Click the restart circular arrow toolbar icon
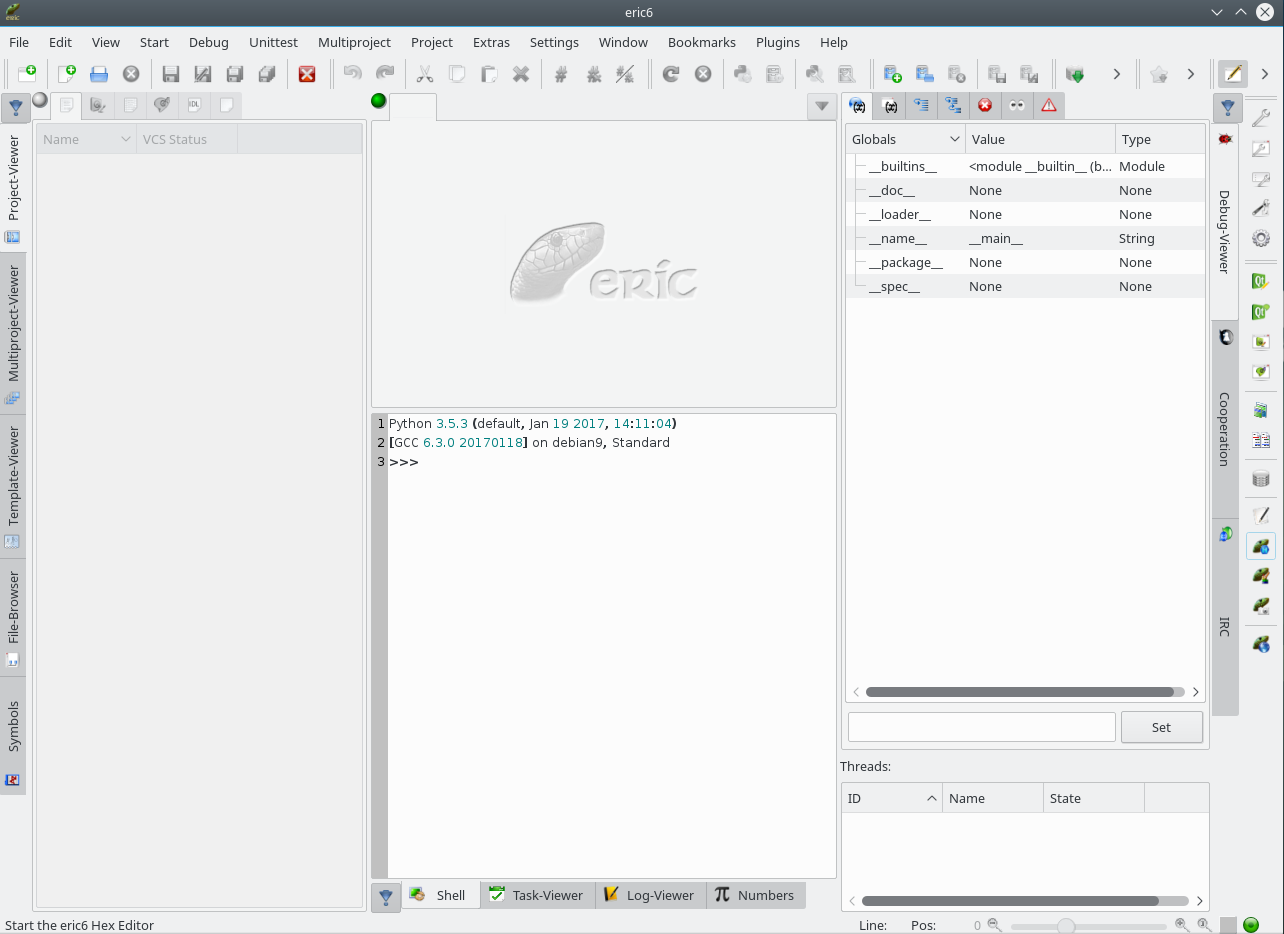This screenshot has width=1284, height=934. [671, 74]
